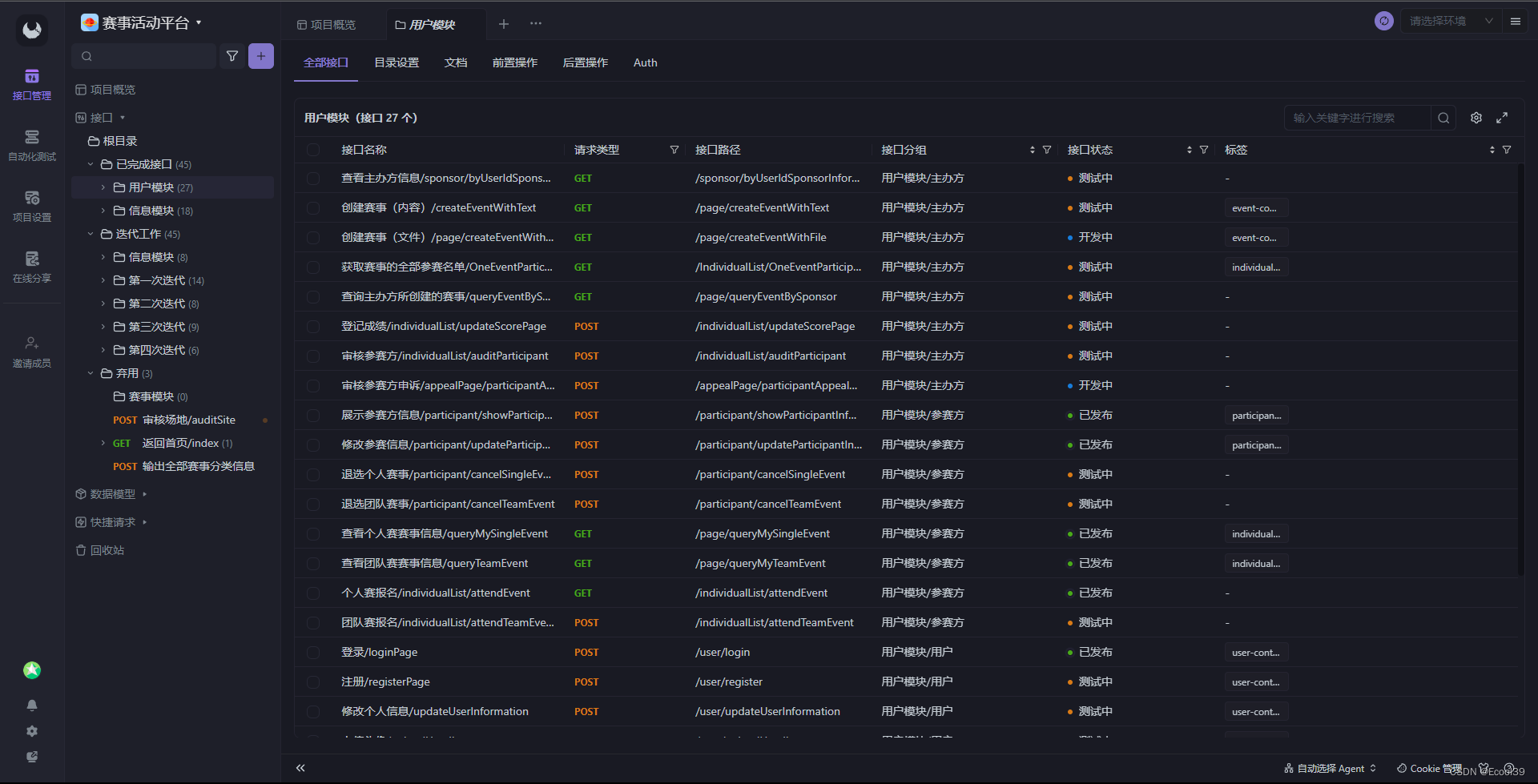Click the notification bell icon
This screenshot has width=1538, height=784.
(32, 706)
